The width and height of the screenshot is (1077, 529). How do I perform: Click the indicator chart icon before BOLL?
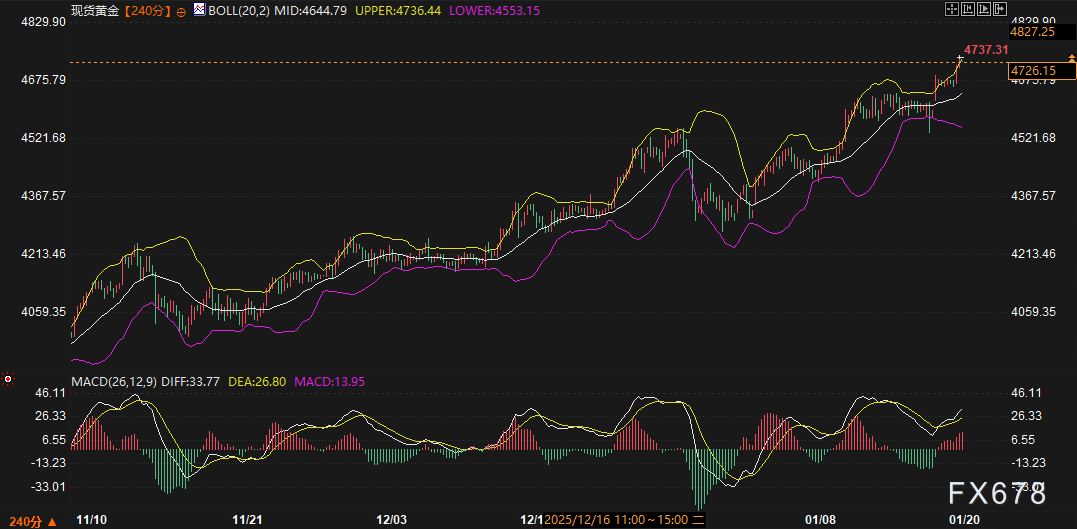199,11
